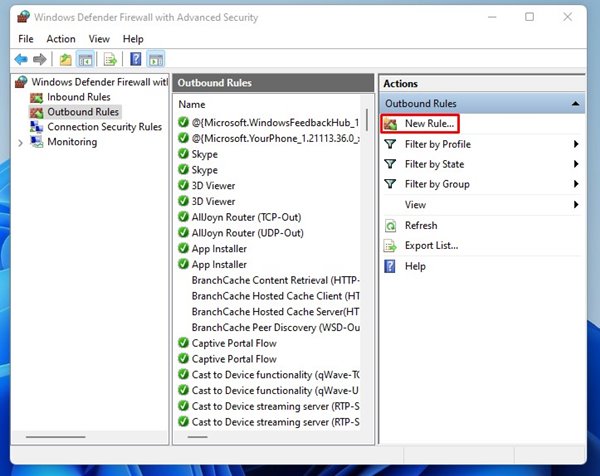Click View label in Actions pane
The height and width of the screenshot is (476, 600).
point(415,205)
